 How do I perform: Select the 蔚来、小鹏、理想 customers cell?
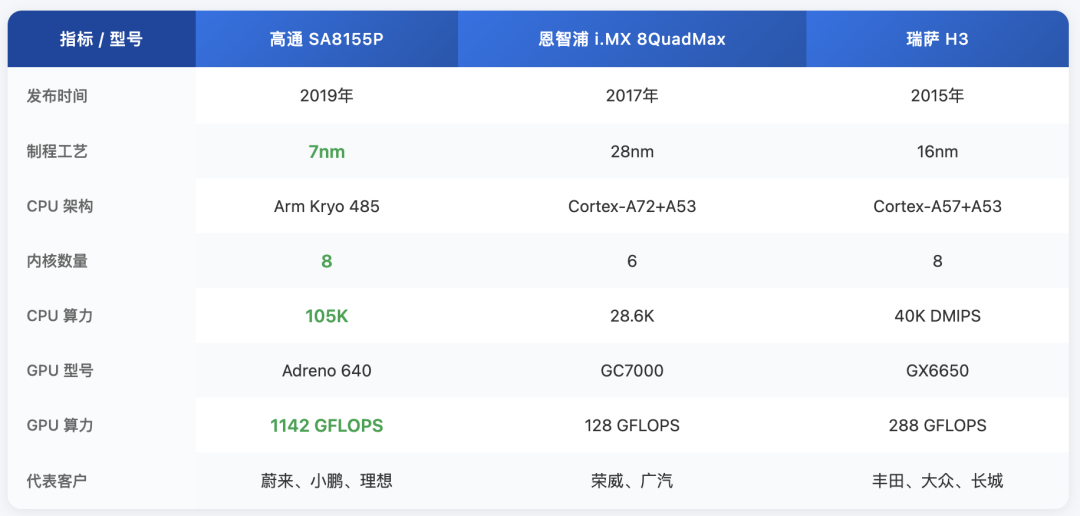(x=326, y=480)
